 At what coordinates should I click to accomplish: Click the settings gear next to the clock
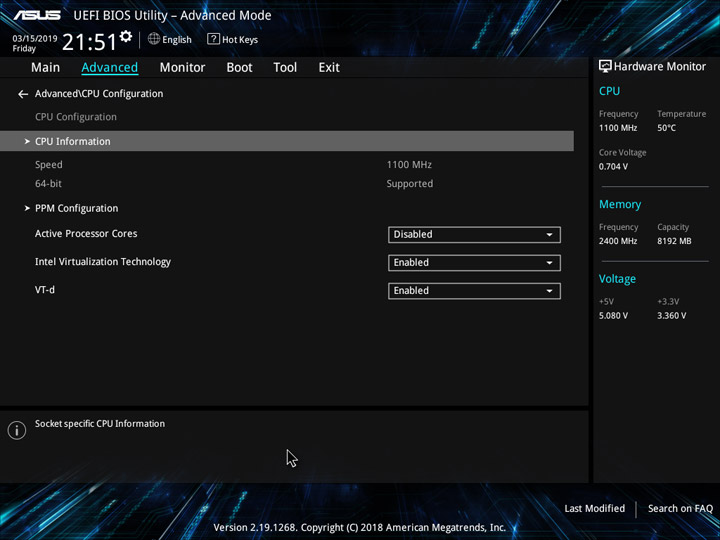click(126, 36)
